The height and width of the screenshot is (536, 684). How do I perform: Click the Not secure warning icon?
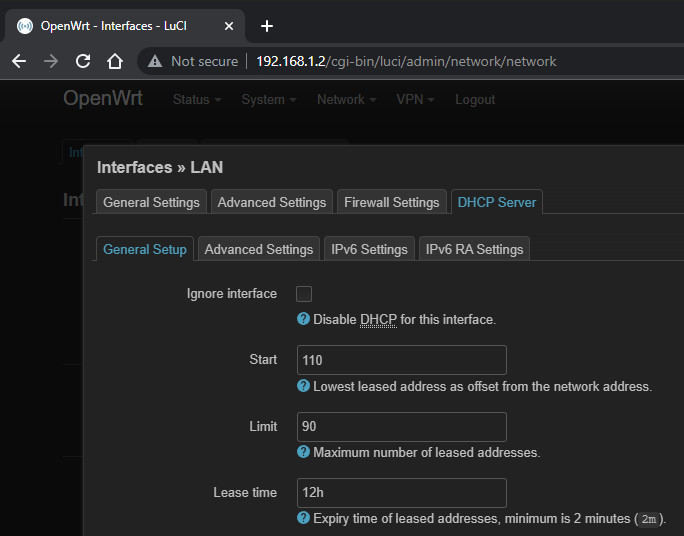click(154, 61)
